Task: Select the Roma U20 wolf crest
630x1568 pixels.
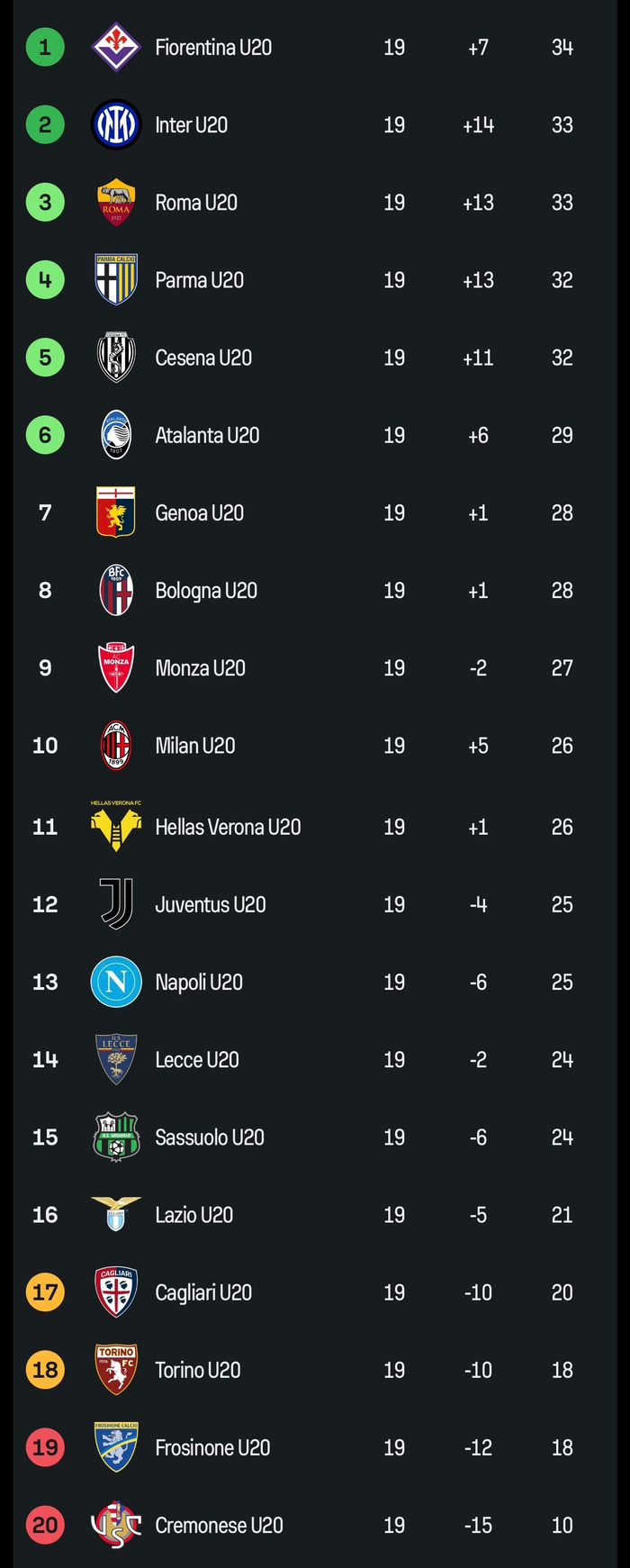Action: [x=116, y=203]
